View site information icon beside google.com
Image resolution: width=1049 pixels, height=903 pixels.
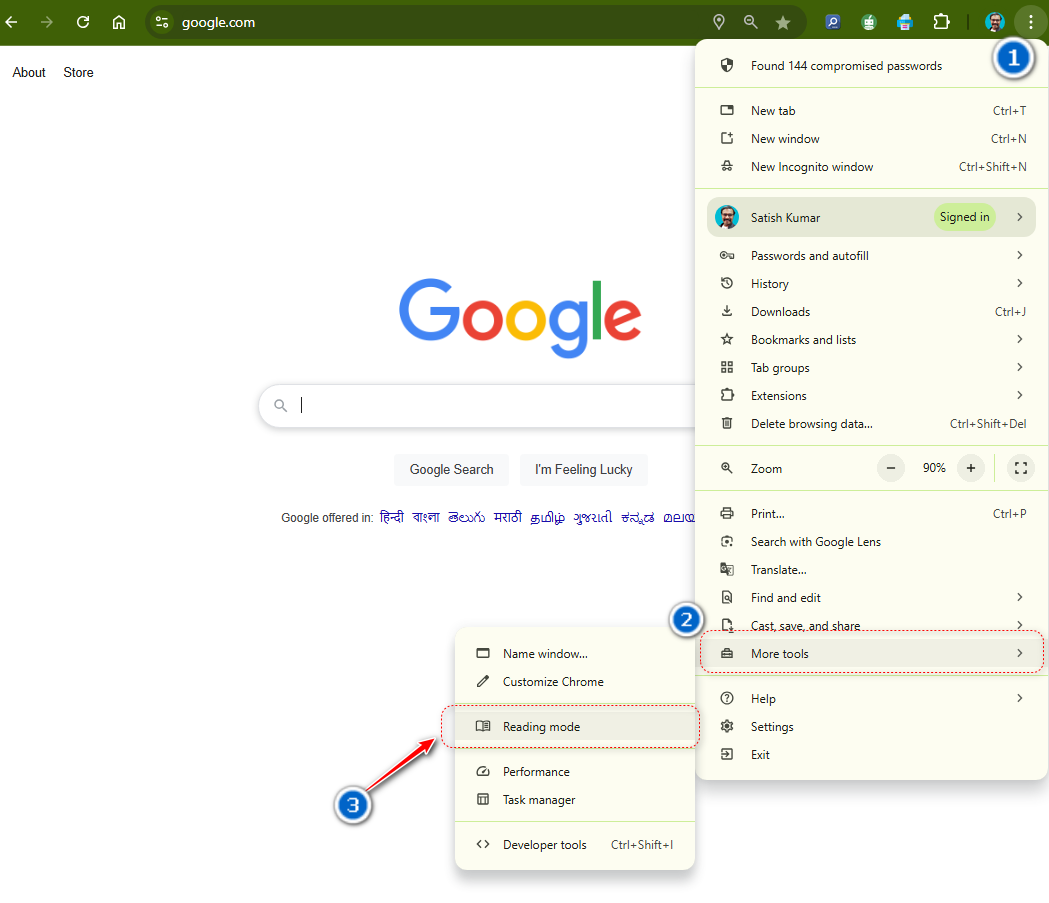(162, 22)
